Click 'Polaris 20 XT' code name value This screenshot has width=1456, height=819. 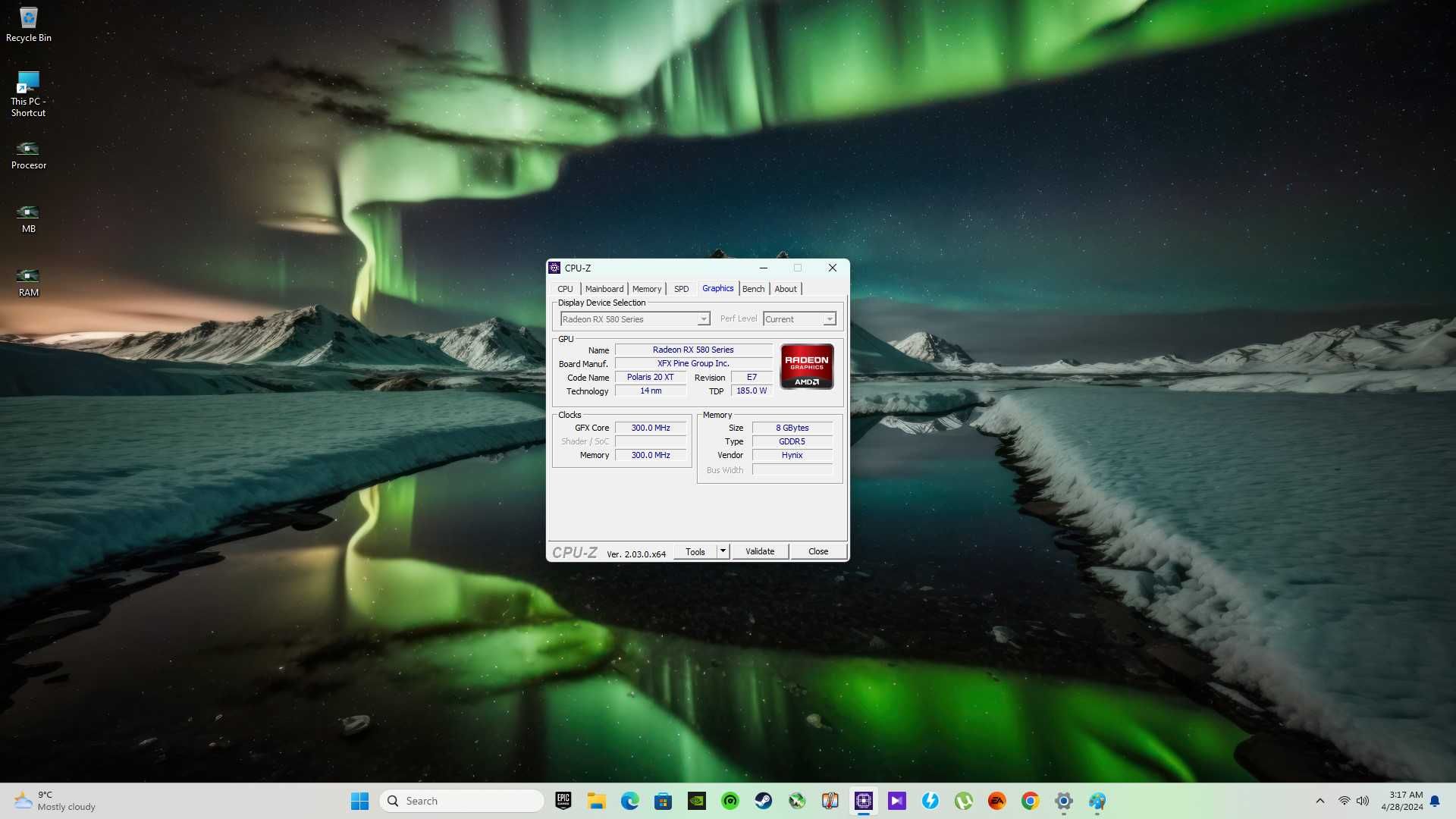[x=650, y=377]
